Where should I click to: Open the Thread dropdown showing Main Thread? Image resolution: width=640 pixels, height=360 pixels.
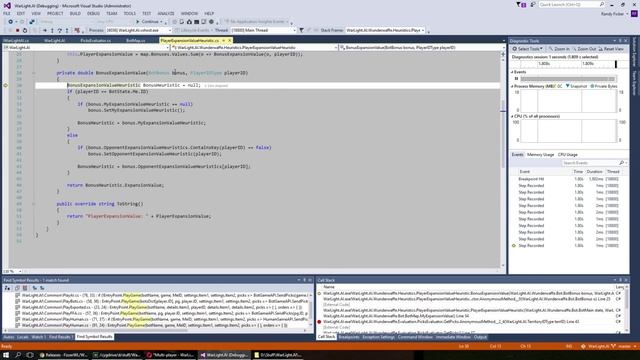263,30
